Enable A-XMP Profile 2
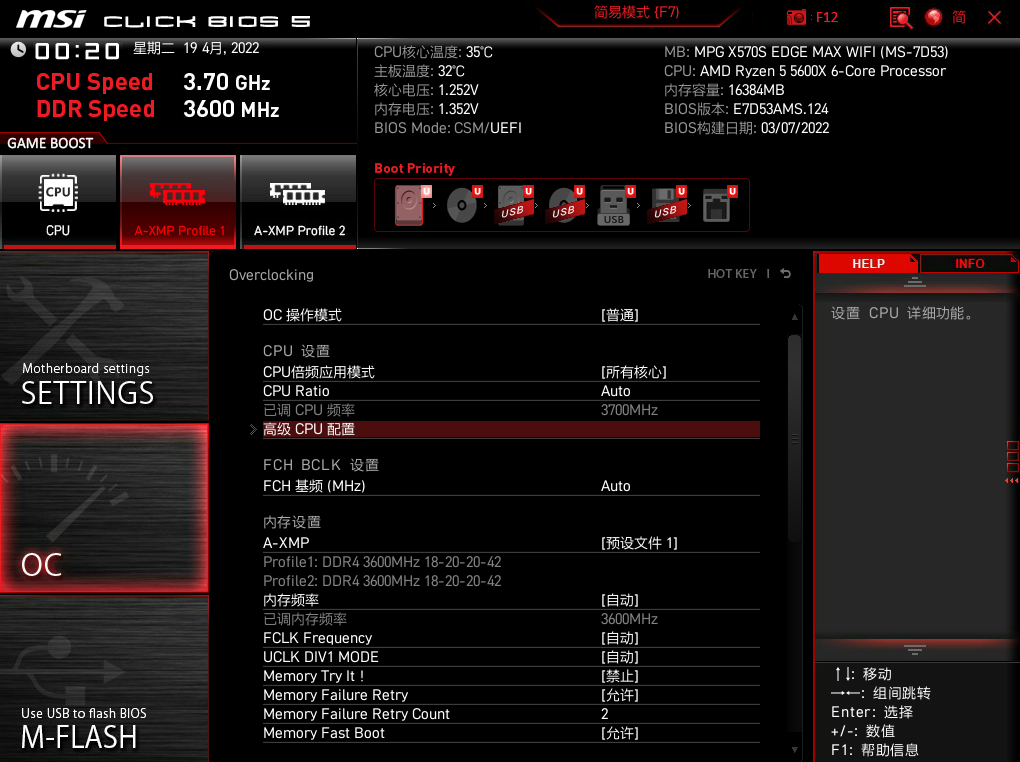The height and width of the screenshot is (762, 1020). [x=299, y=201]
